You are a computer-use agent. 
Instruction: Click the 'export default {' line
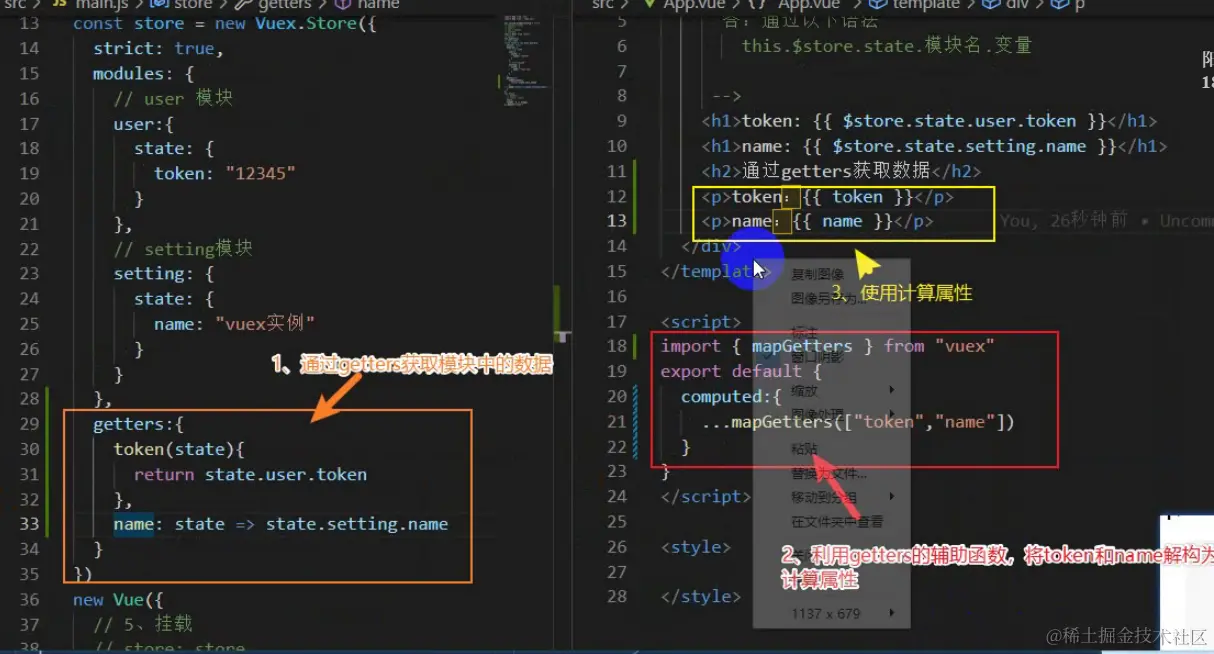click(741, 371)
